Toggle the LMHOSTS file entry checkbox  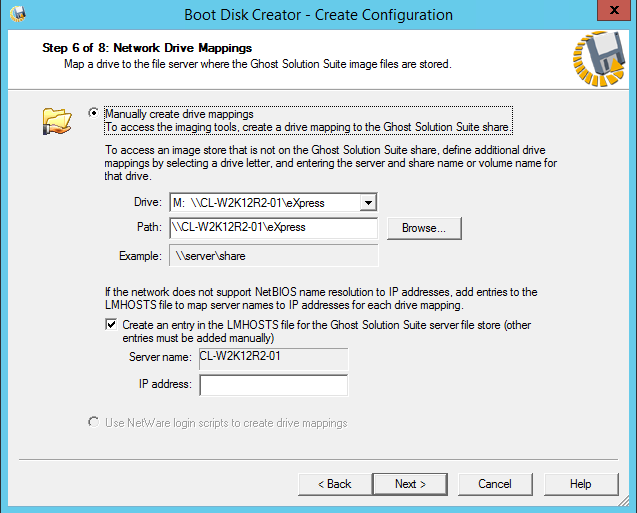click(111, 325)
